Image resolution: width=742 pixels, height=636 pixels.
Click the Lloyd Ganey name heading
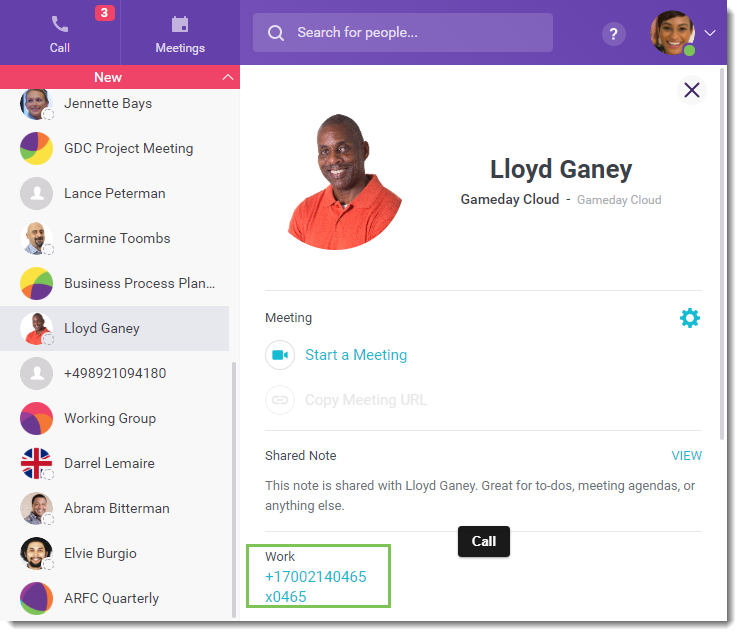(561, 169)
